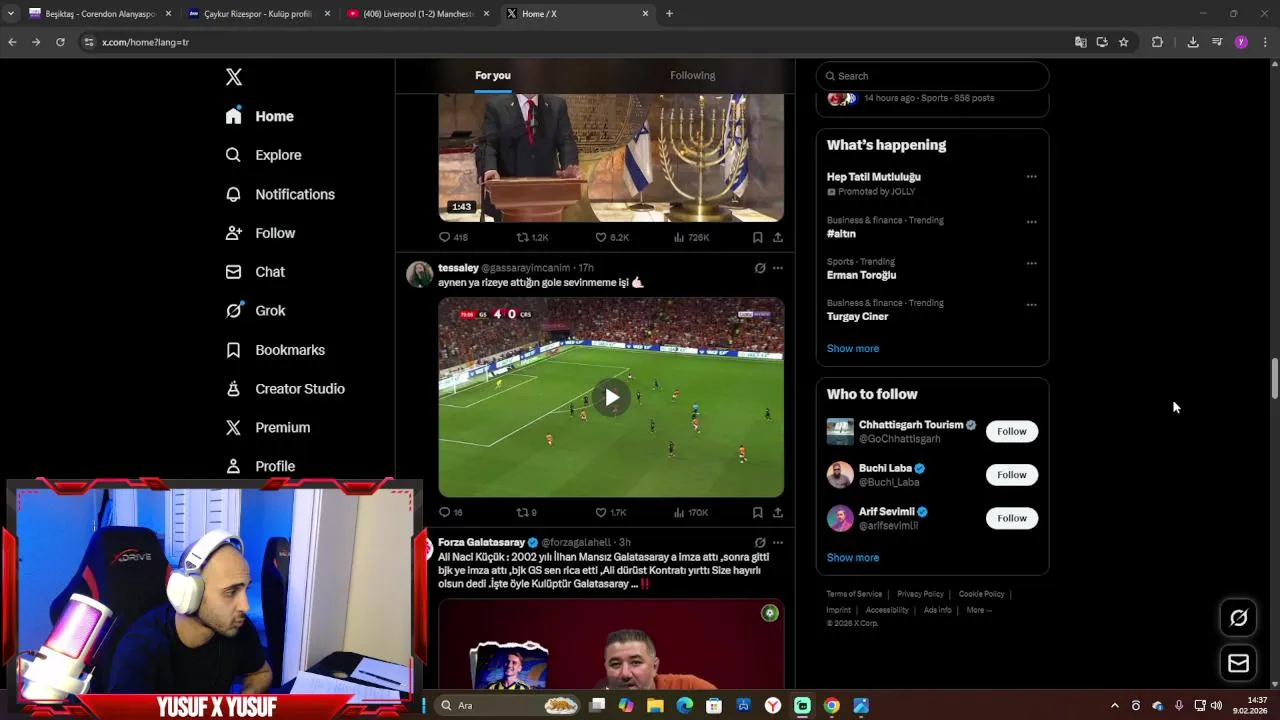View analytics of tessaley's 170K-view post
This screenshot has width=1280, height=720.
click(691, 512)
